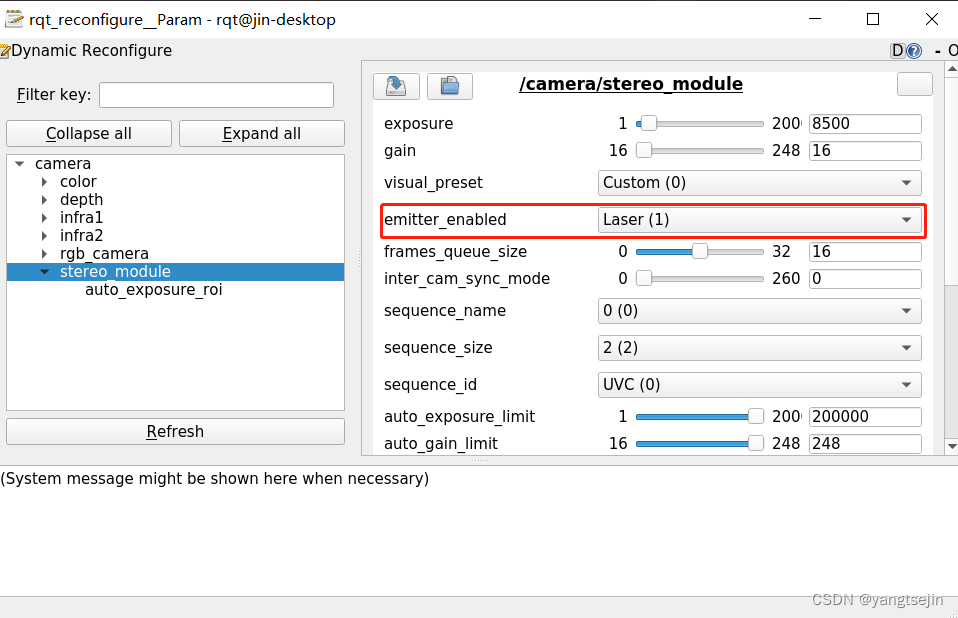Viewport: 958px width, 618px height.
Task: Select the rgb_camera tree item
Action: (104, 253)
